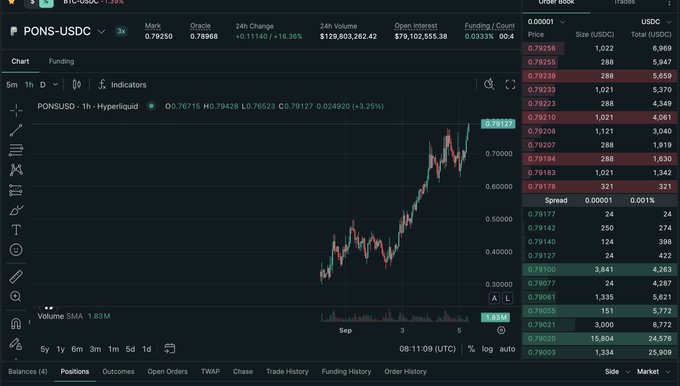Select the 1h timeframe
The width and height of the screenshot is (680, 386).
29,85
